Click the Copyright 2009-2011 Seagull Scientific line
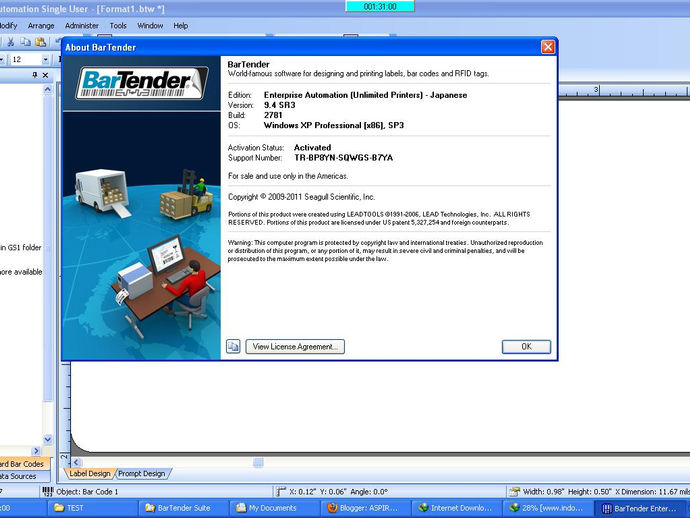The width and height of the screenshot is (690, 518). [301, 197]
